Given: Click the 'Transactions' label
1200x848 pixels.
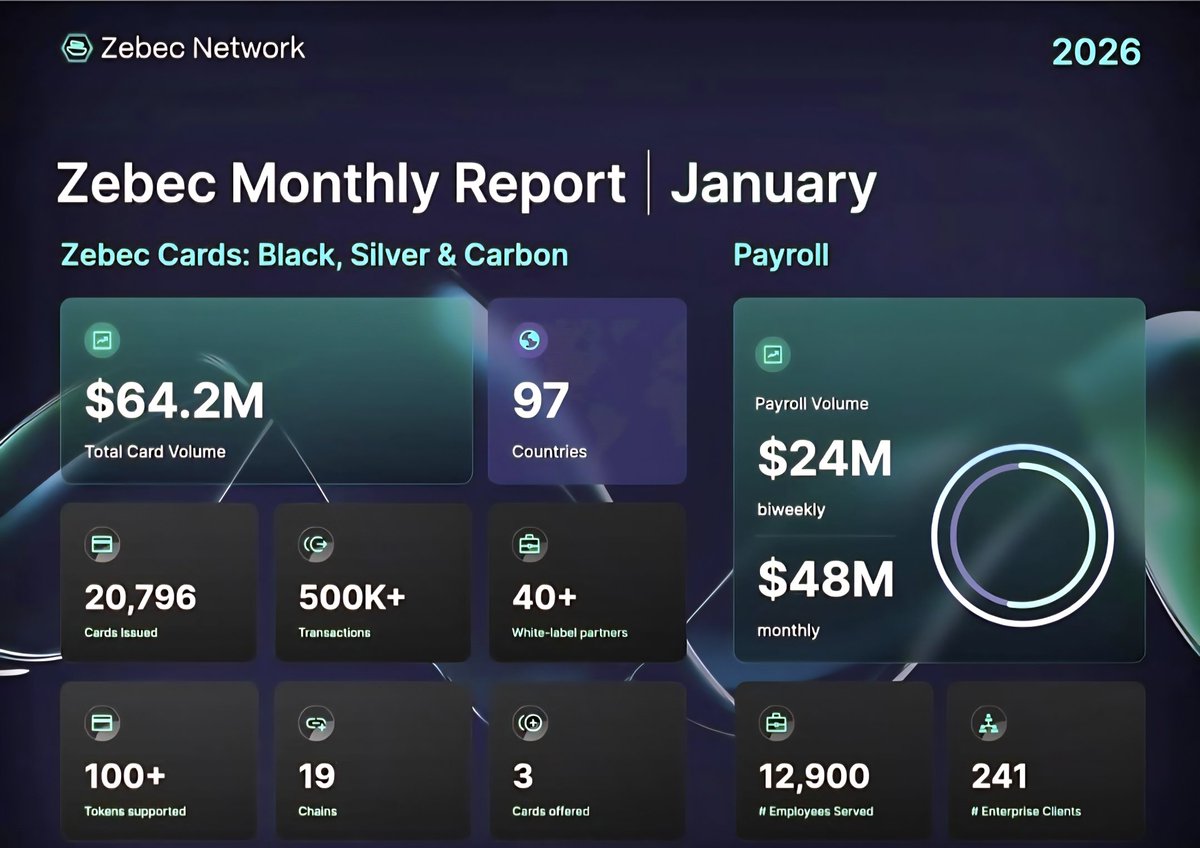Looking at the screenshot, I should 334,633.
